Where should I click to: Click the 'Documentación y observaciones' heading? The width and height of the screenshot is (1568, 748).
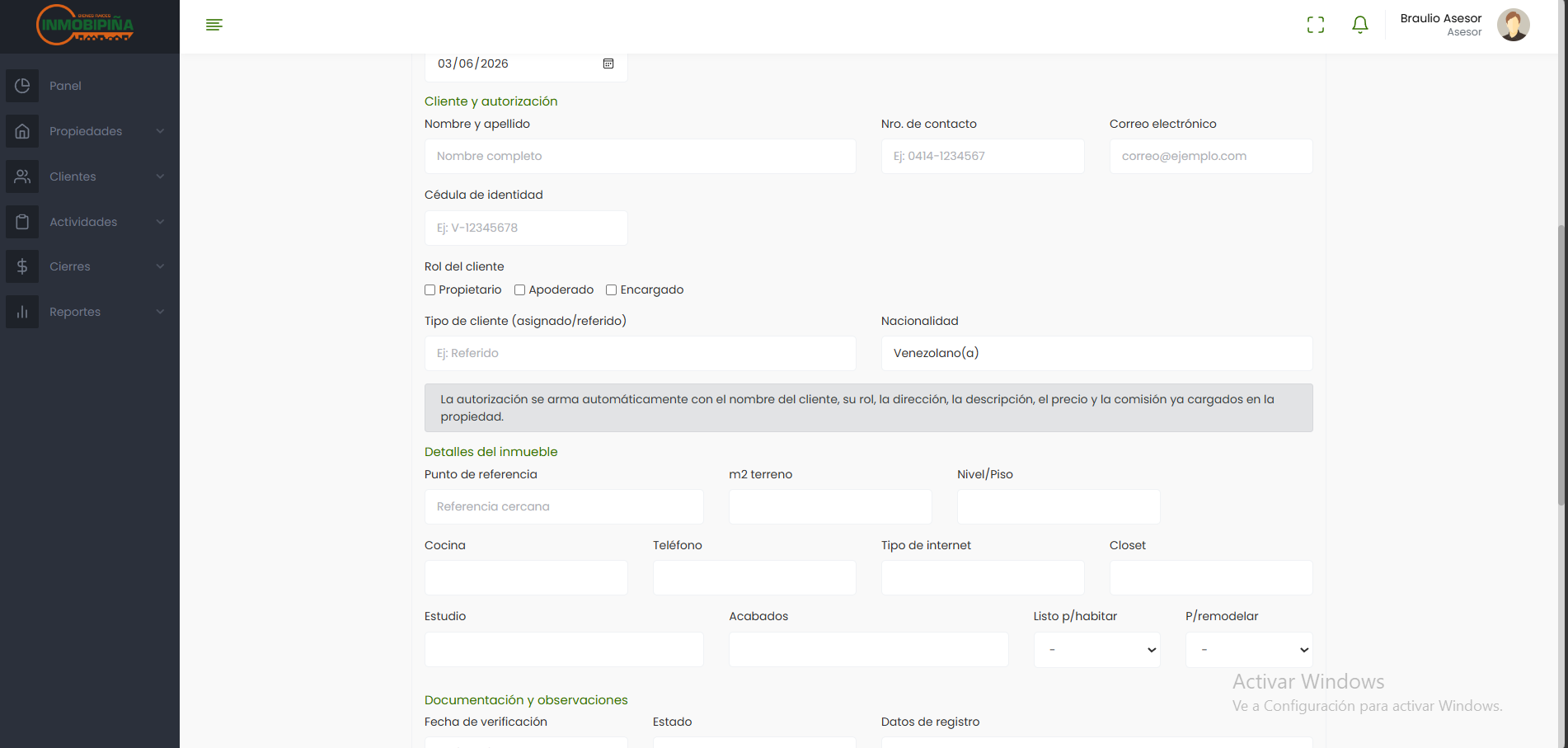click(526, 700)
